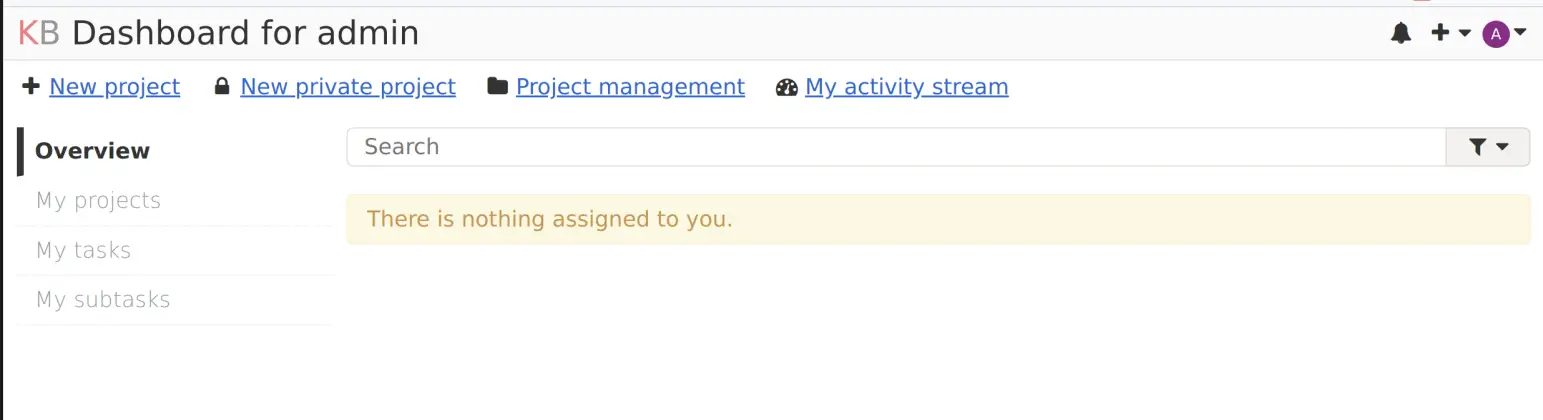This screenshot has height=420, width=1543.
Task: Click the KB Kanboard logo
Action: click(x=39, y=33)
